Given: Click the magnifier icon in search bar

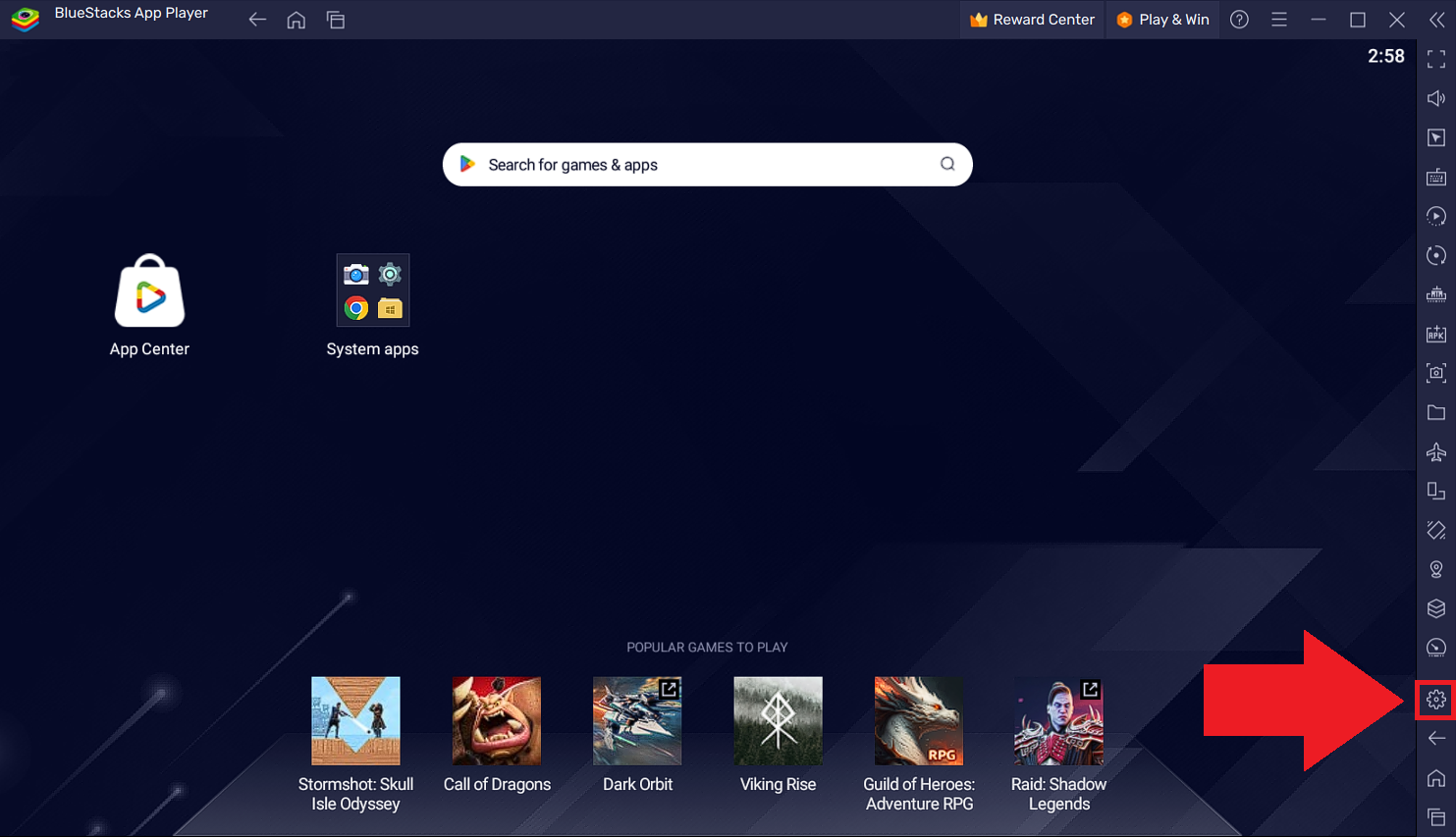Looking at the screenshot, I should tap(947, 164).
